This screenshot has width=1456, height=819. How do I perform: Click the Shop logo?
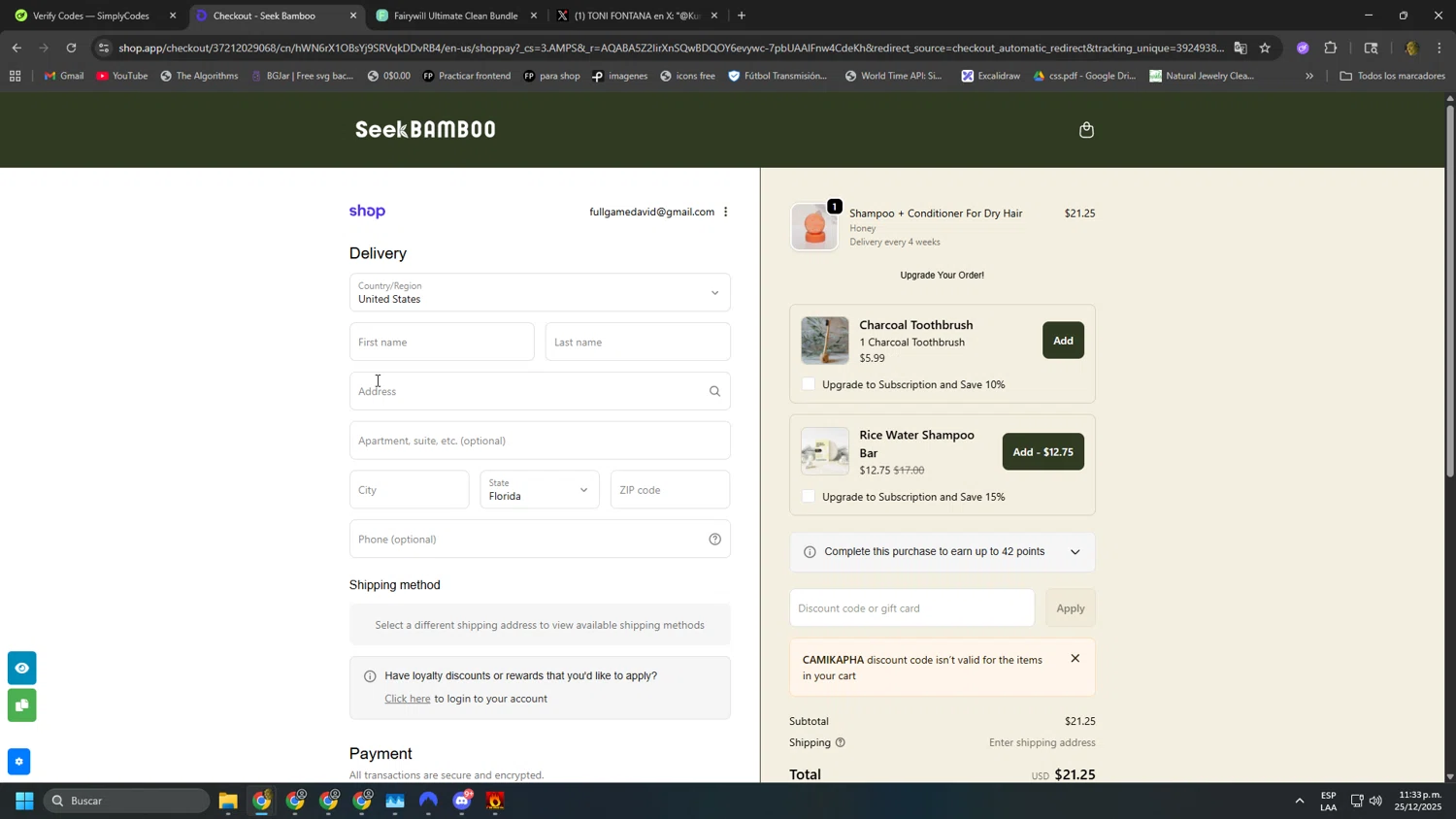pyautogui.click(x=367, y=212)
